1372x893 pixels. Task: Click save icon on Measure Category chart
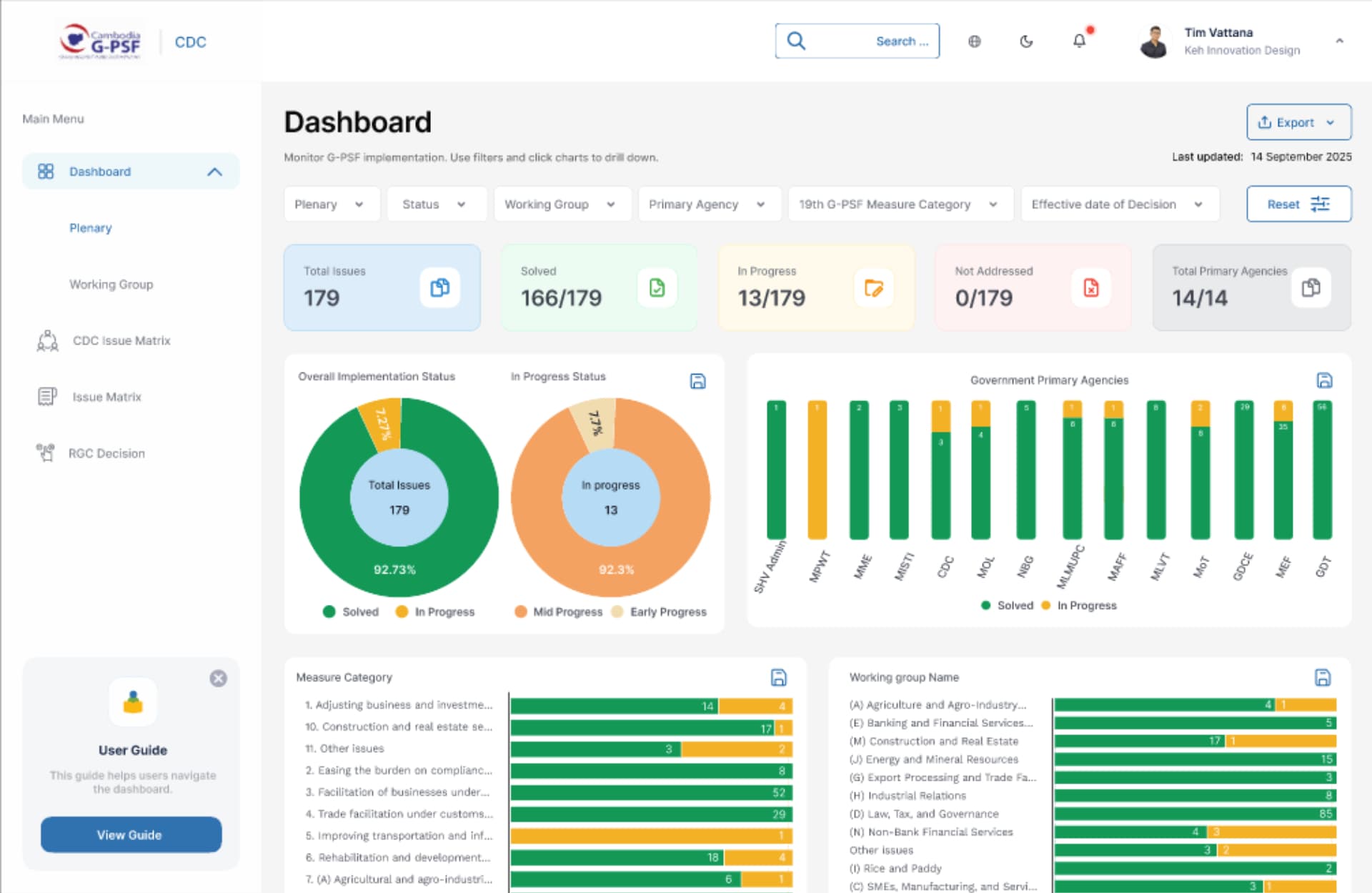(x=778, y=677)
